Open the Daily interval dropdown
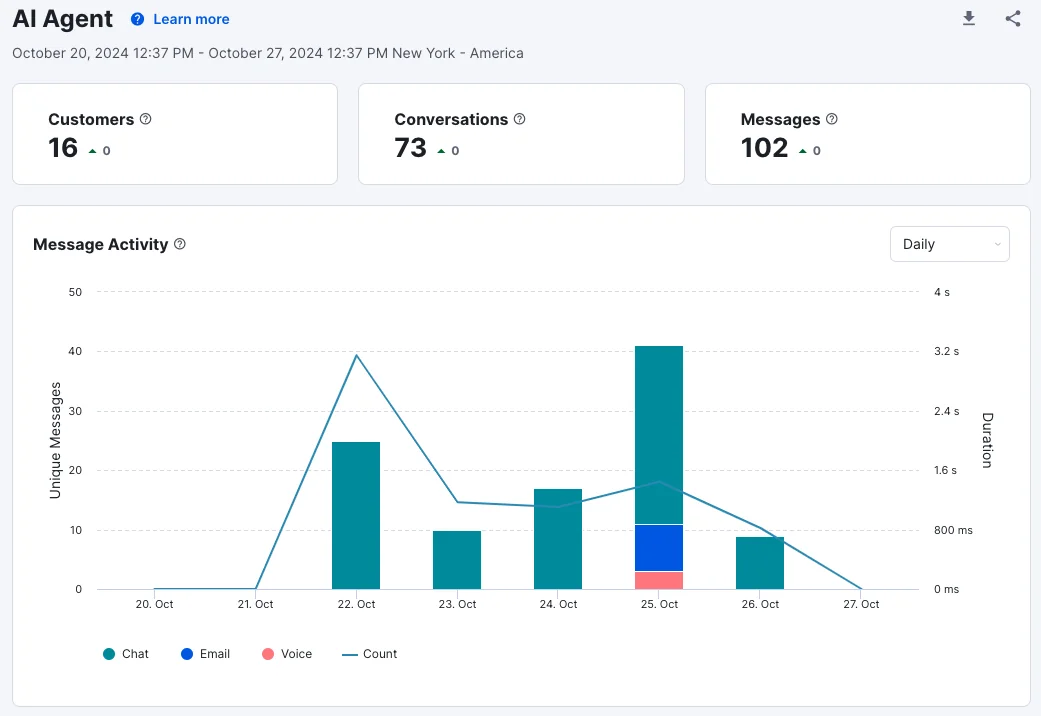The width and height of the screenshot is (1041, 716). click(949, 244)
